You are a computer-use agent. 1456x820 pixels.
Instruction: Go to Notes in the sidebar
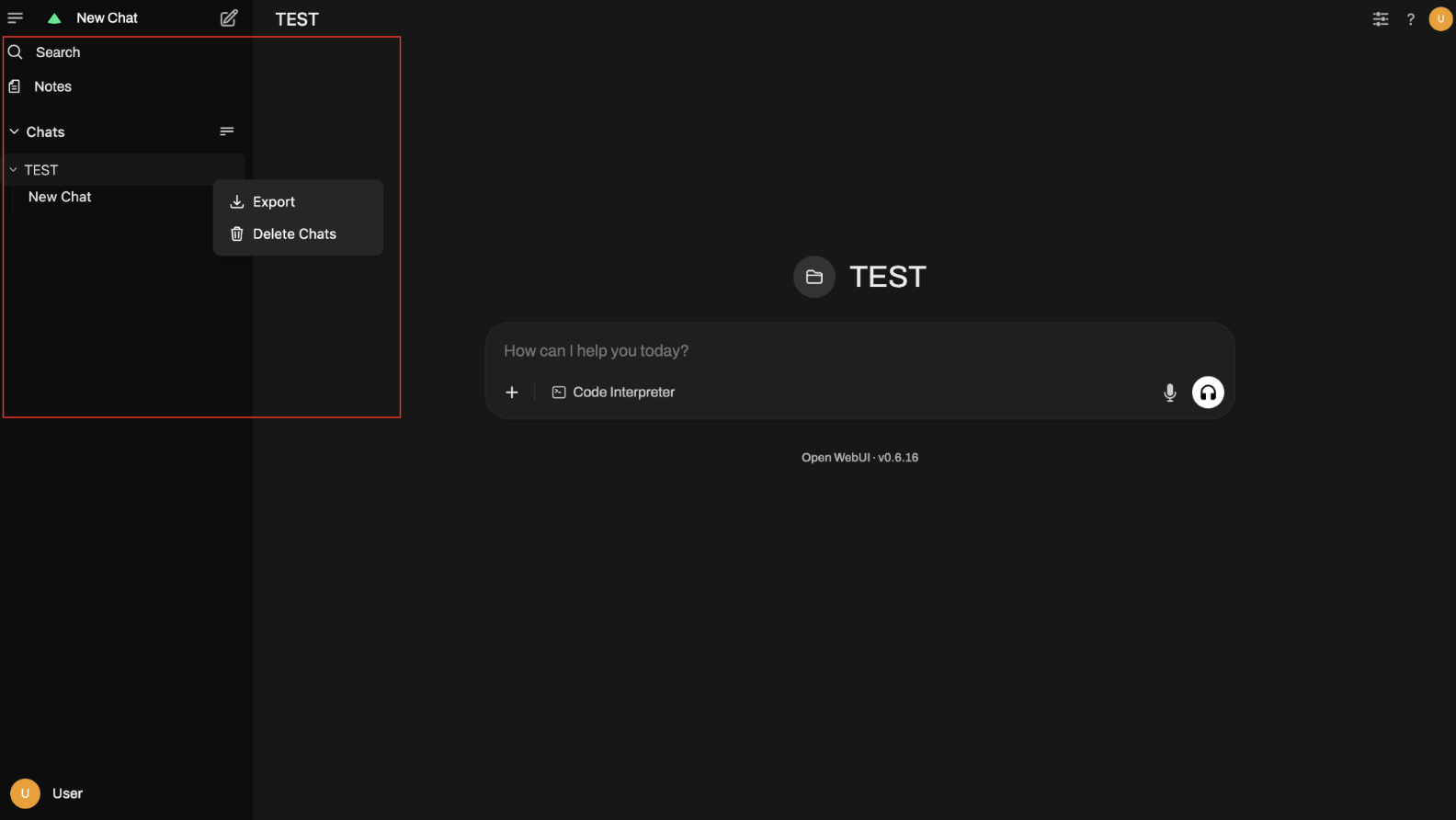pos(52,86)
